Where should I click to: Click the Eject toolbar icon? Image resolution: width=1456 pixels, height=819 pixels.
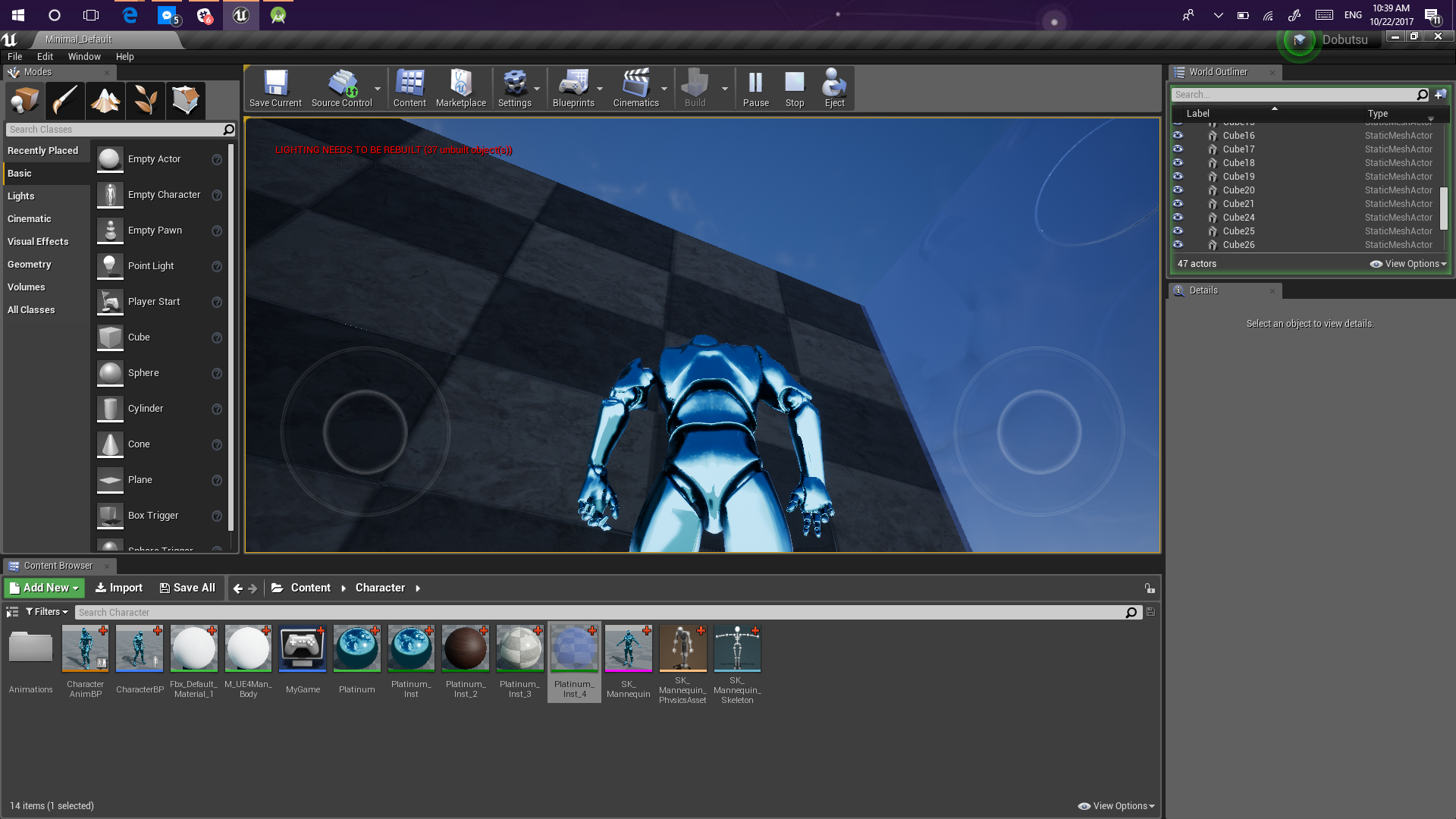click(x=834, y=88)
